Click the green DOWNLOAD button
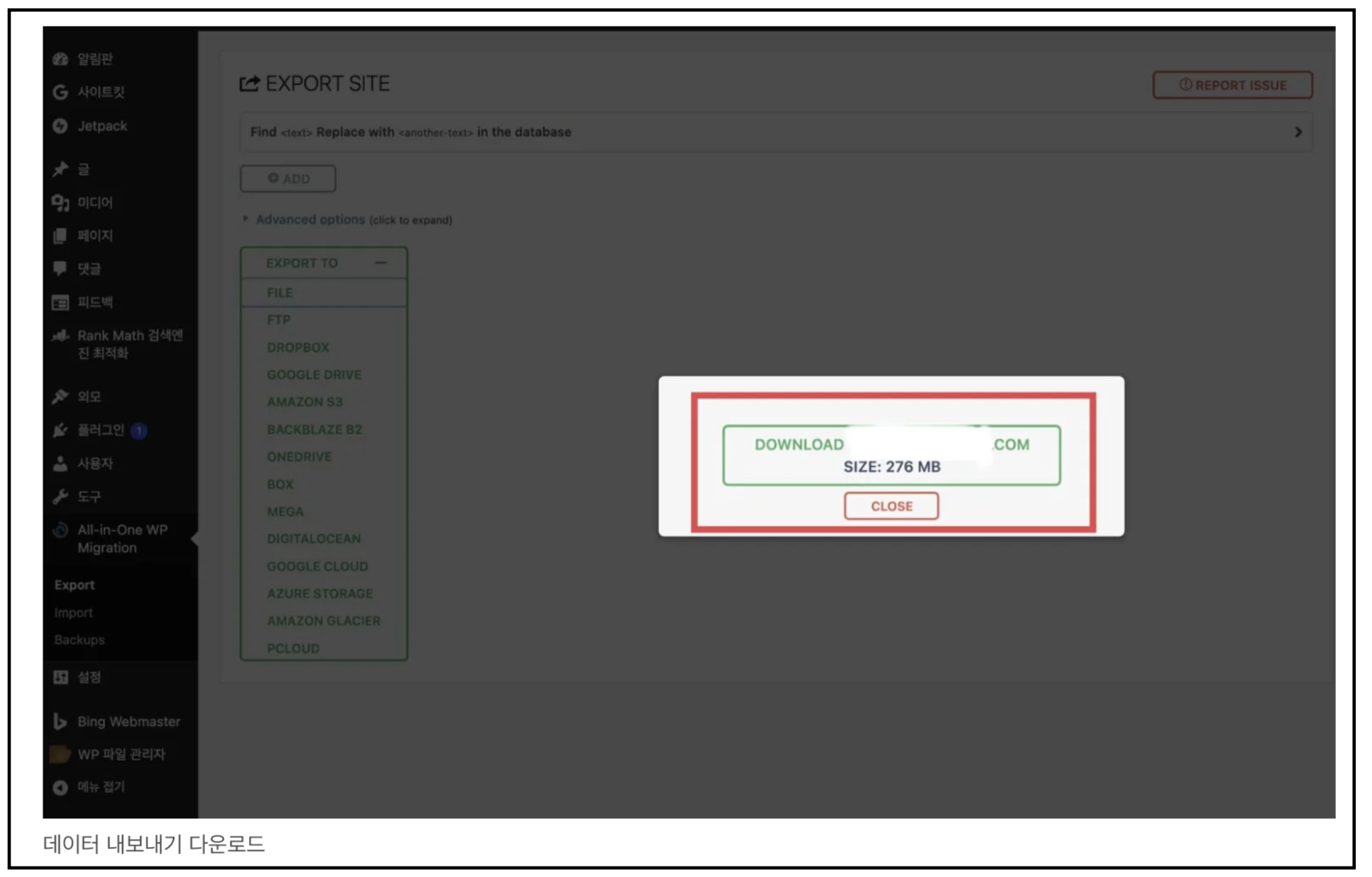This screenshot has width=1372, height=877. click(x=891, y=455)
